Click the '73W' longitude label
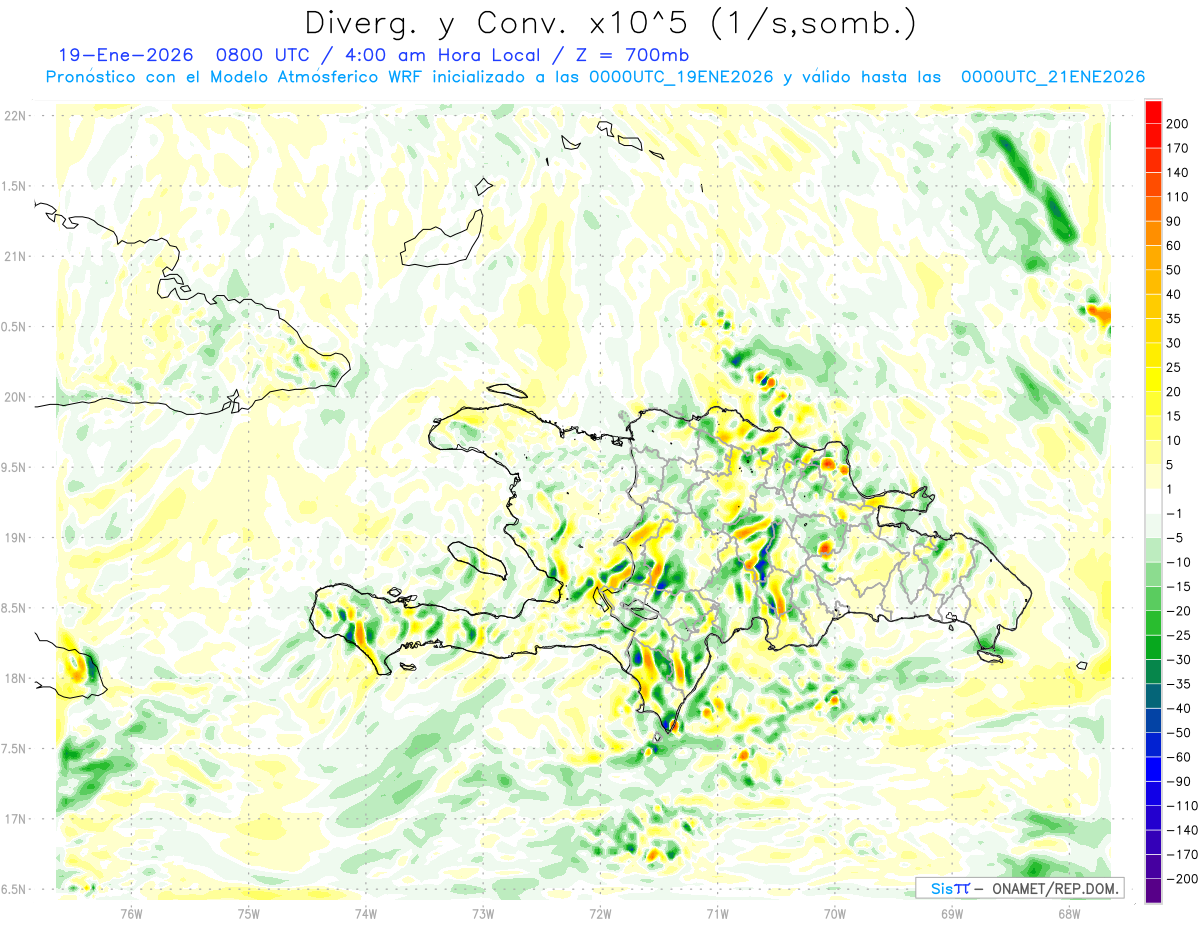This screenshot has width=1200, height=927. [x=483, y=912]
